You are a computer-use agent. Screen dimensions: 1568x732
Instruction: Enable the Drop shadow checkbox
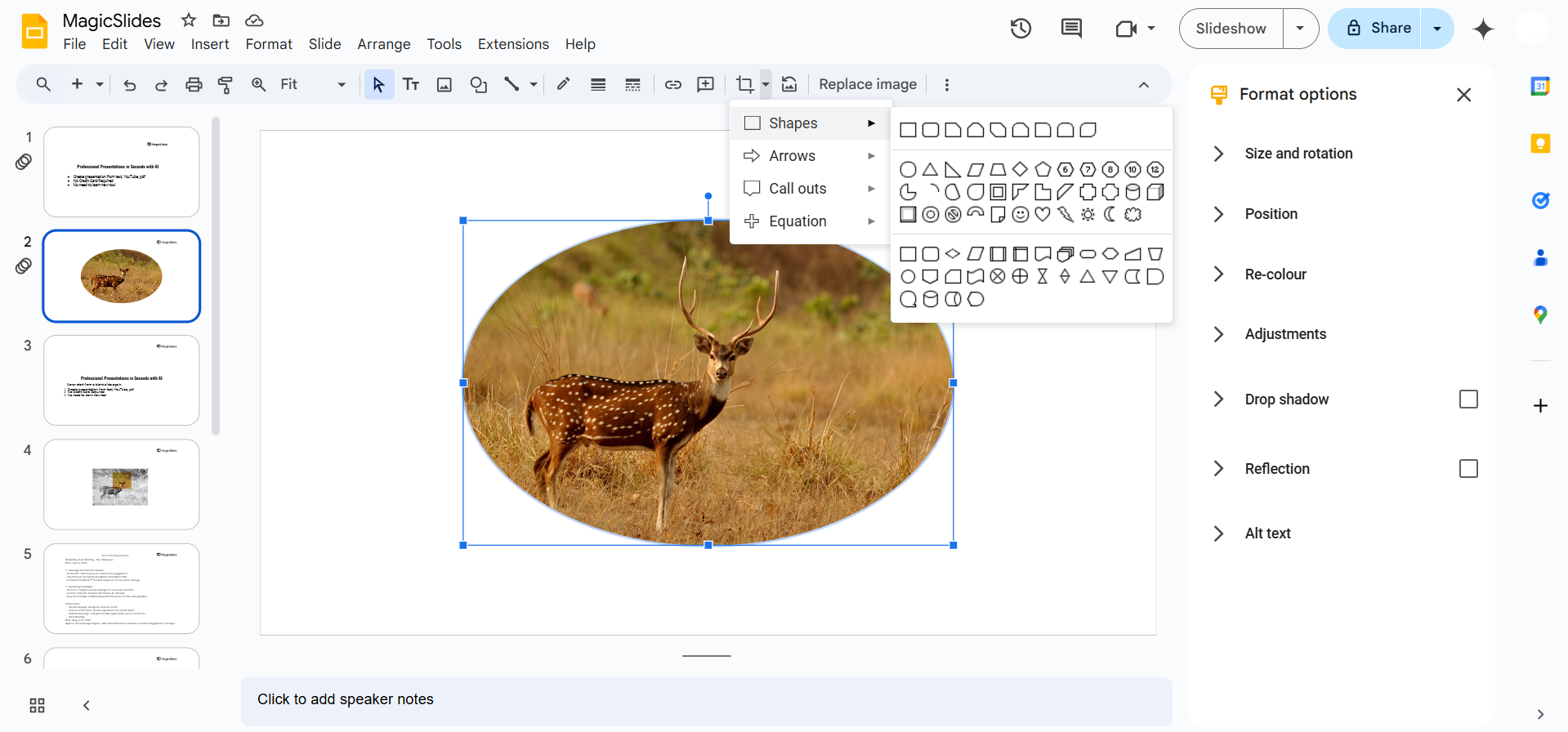1468,399
